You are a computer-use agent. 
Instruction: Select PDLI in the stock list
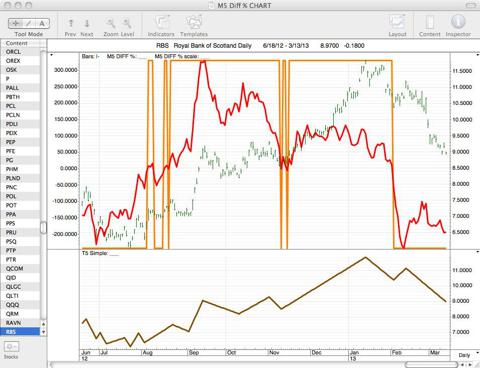[20, 124]
